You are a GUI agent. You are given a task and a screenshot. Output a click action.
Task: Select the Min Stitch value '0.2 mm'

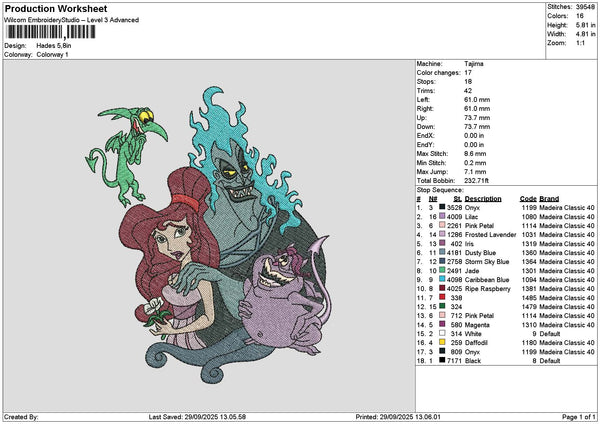475,163
